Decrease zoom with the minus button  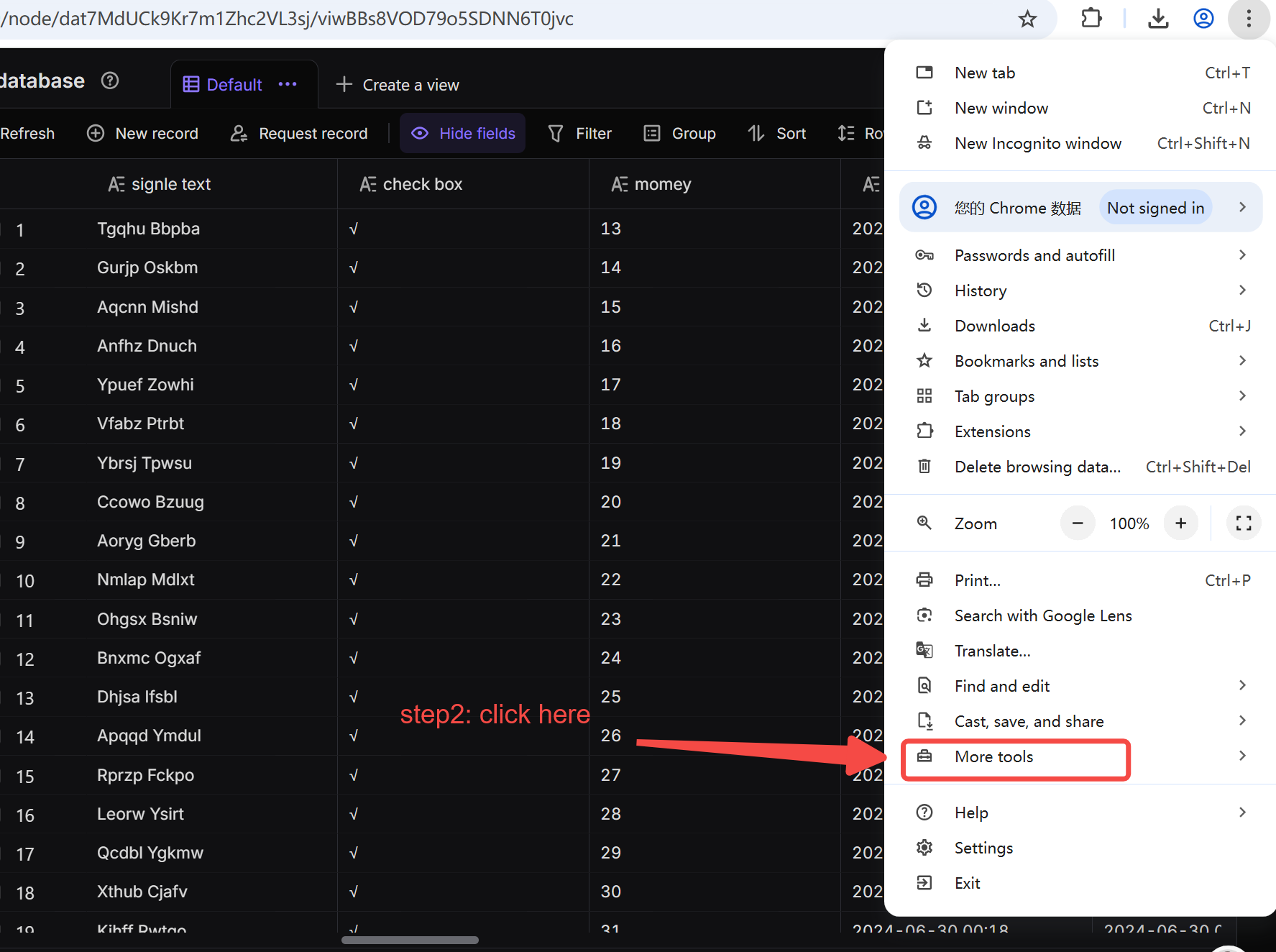(1077, 523)
